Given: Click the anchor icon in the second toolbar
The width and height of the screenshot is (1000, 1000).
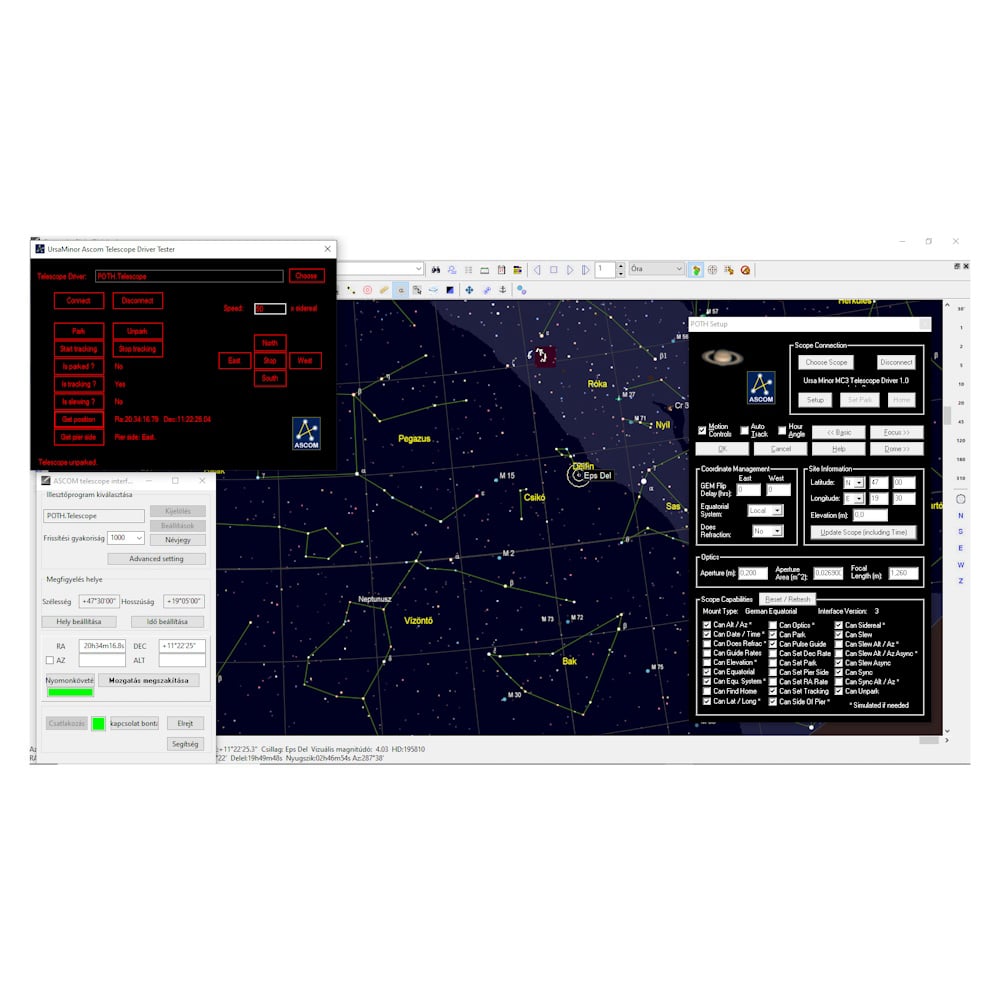Looking at the screenshot, I should 503,290.
